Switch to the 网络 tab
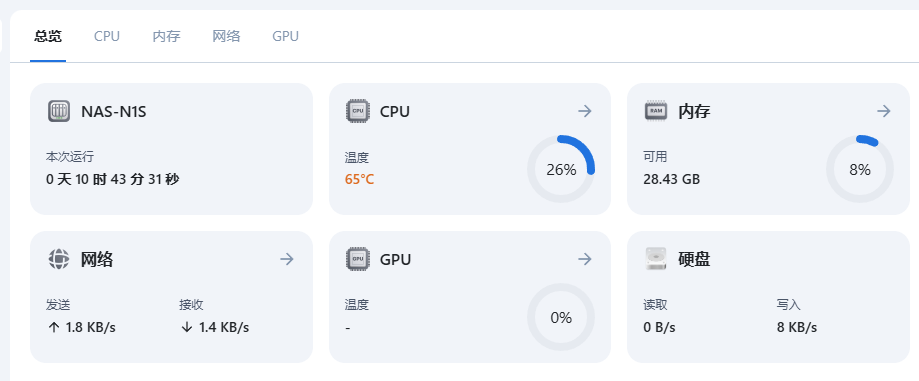Screen dimensions: 919x381 click(226, 36)
